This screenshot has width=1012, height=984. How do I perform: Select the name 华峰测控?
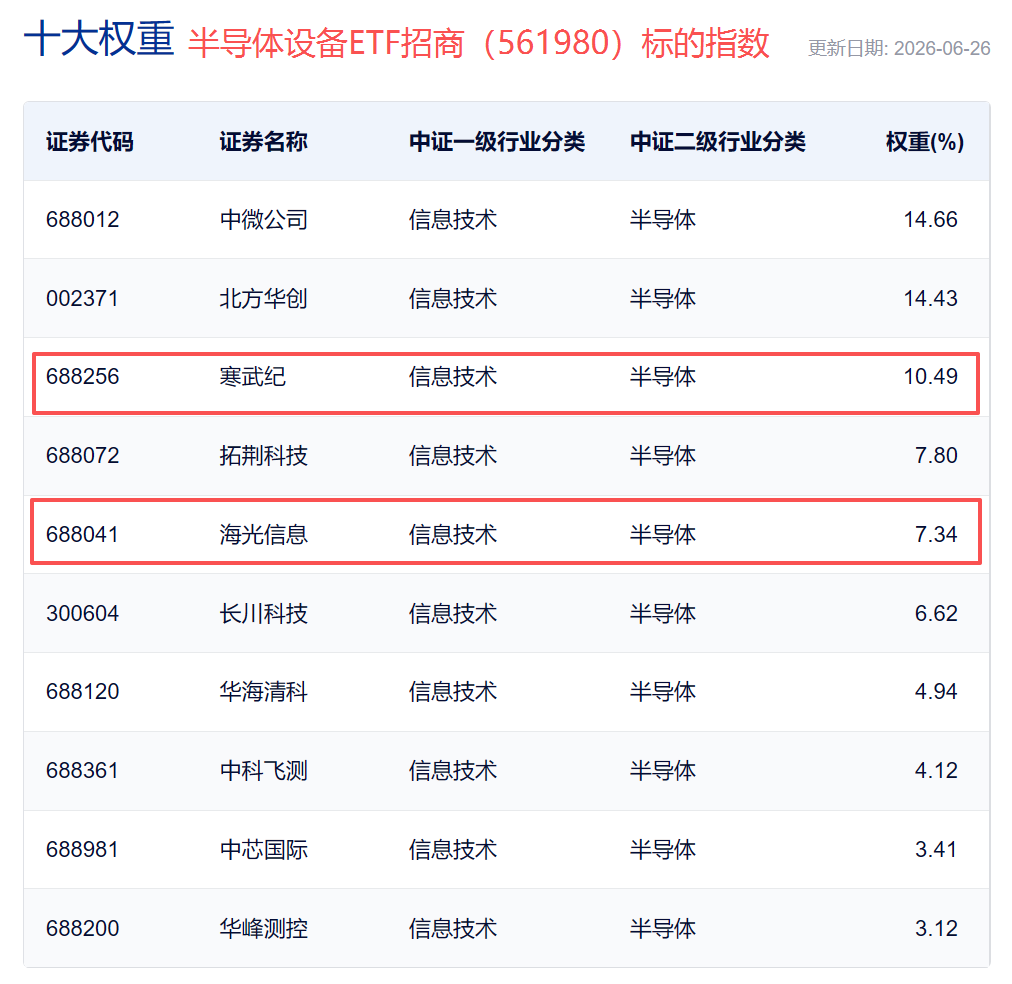263,929
